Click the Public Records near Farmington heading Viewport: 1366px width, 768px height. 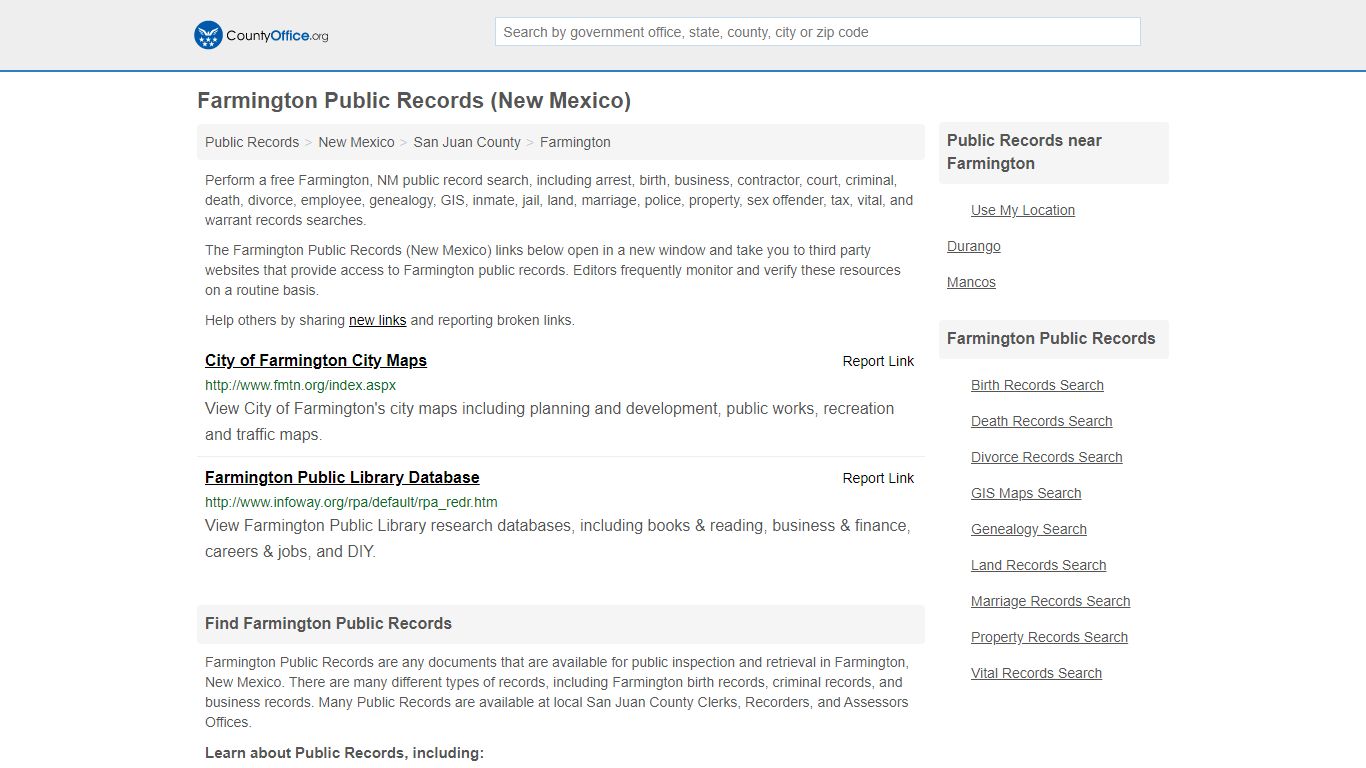pyautogui.click(x=1024, y=152)
